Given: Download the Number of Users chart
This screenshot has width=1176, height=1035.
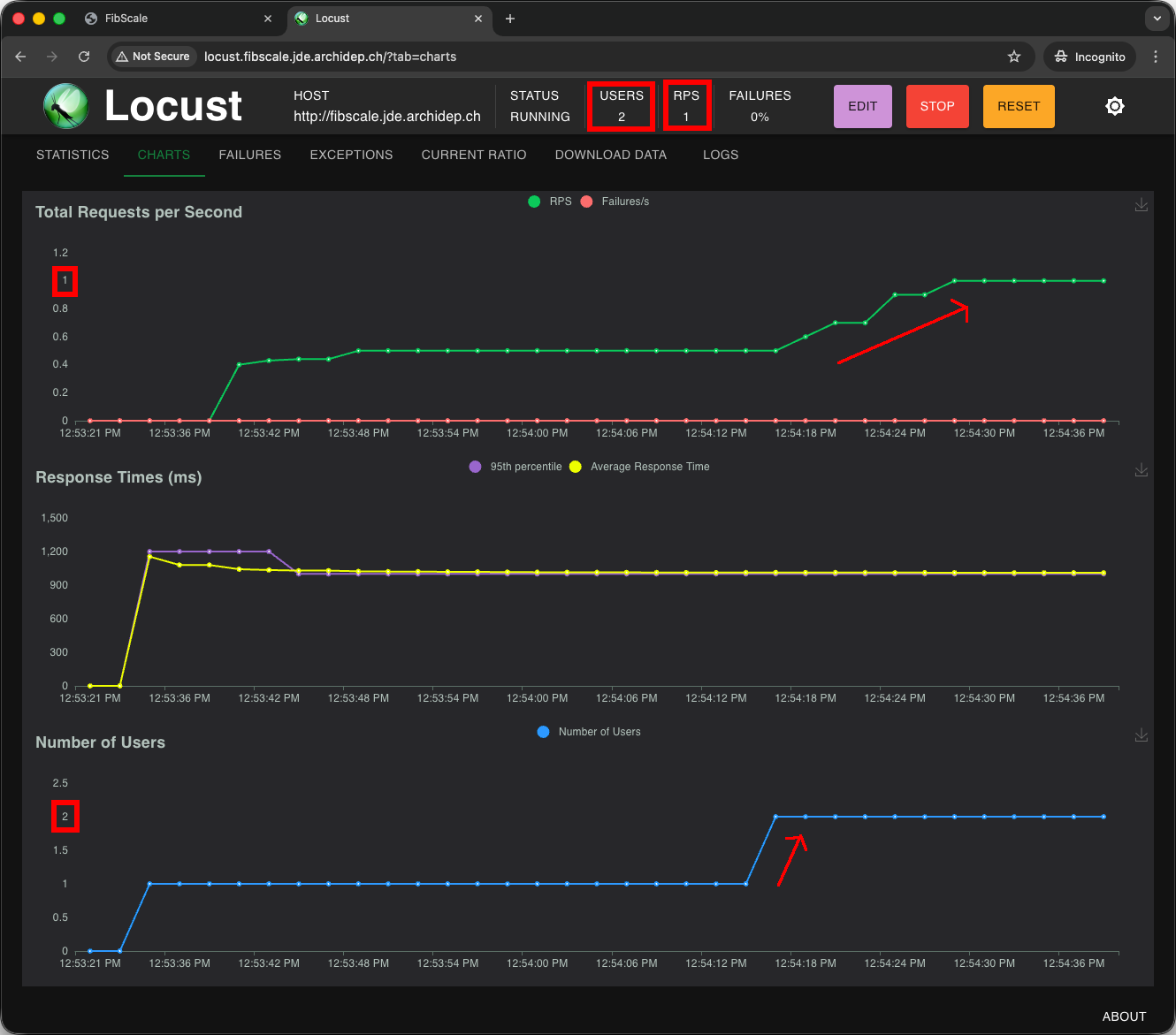Looking at the screenshot, I should point(1142,734).
